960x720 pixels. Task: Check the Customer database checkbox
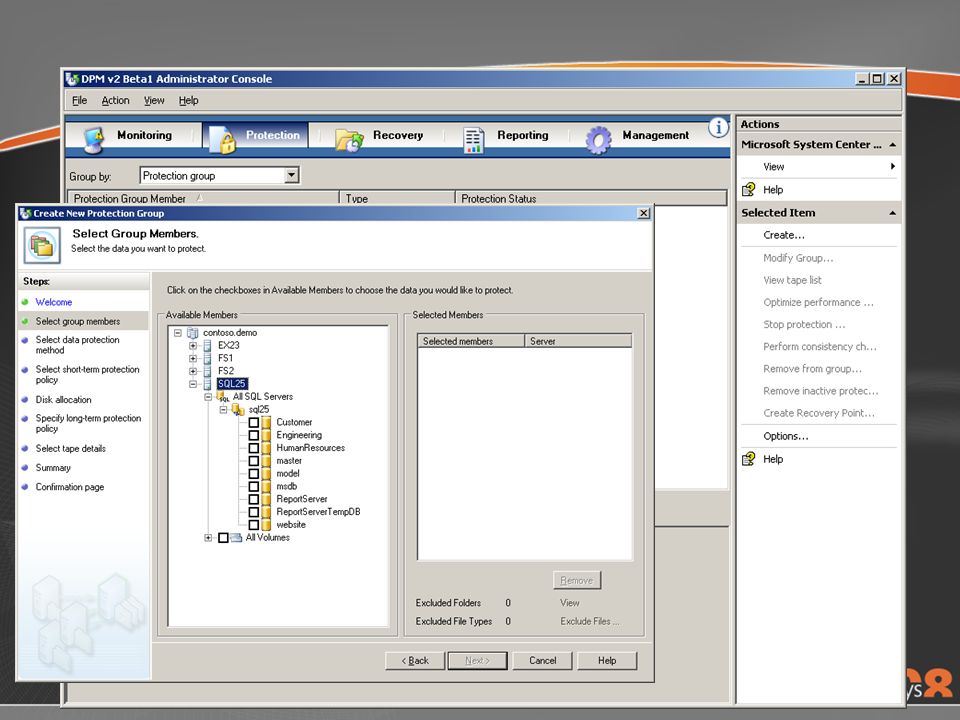tap(253, 422)
